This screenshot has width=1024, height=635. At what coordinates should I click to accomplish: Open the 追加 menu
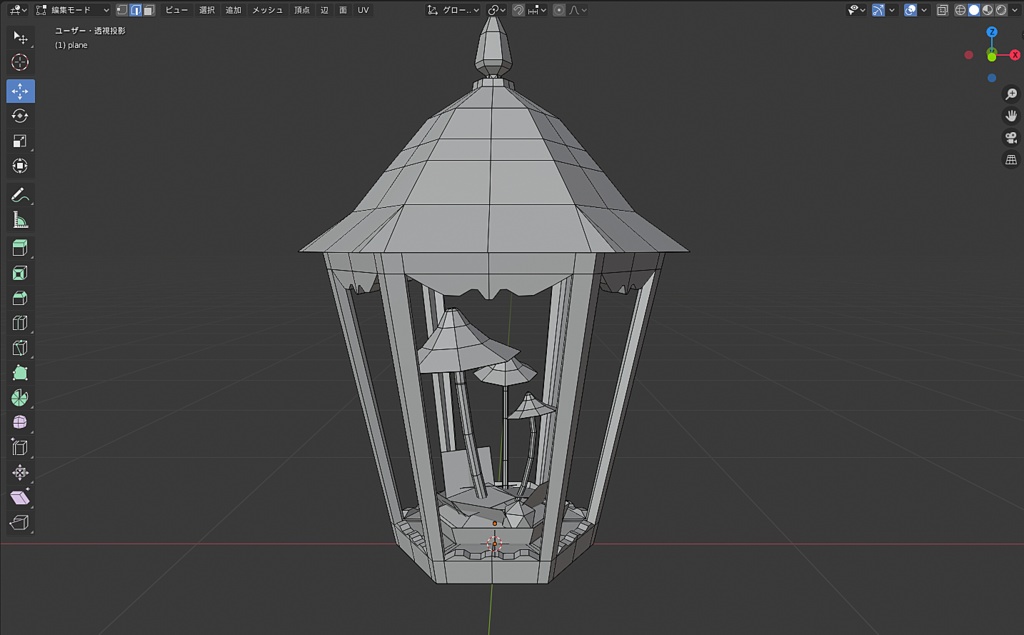(233, 10)
